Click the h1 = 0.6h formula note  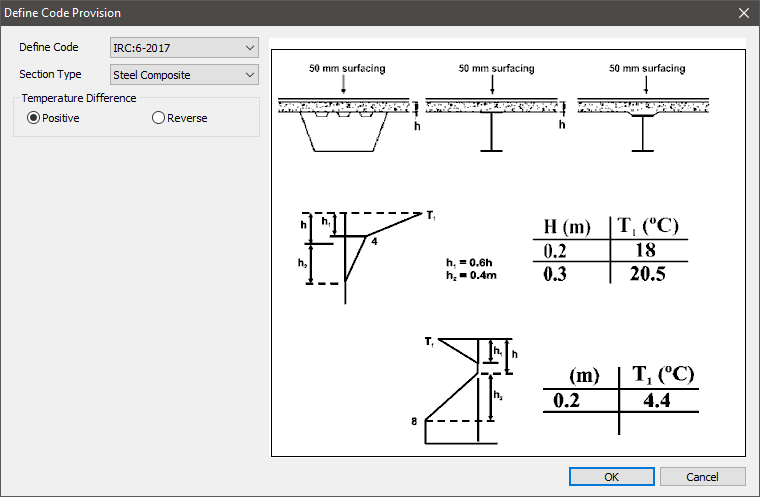(472, 263)
